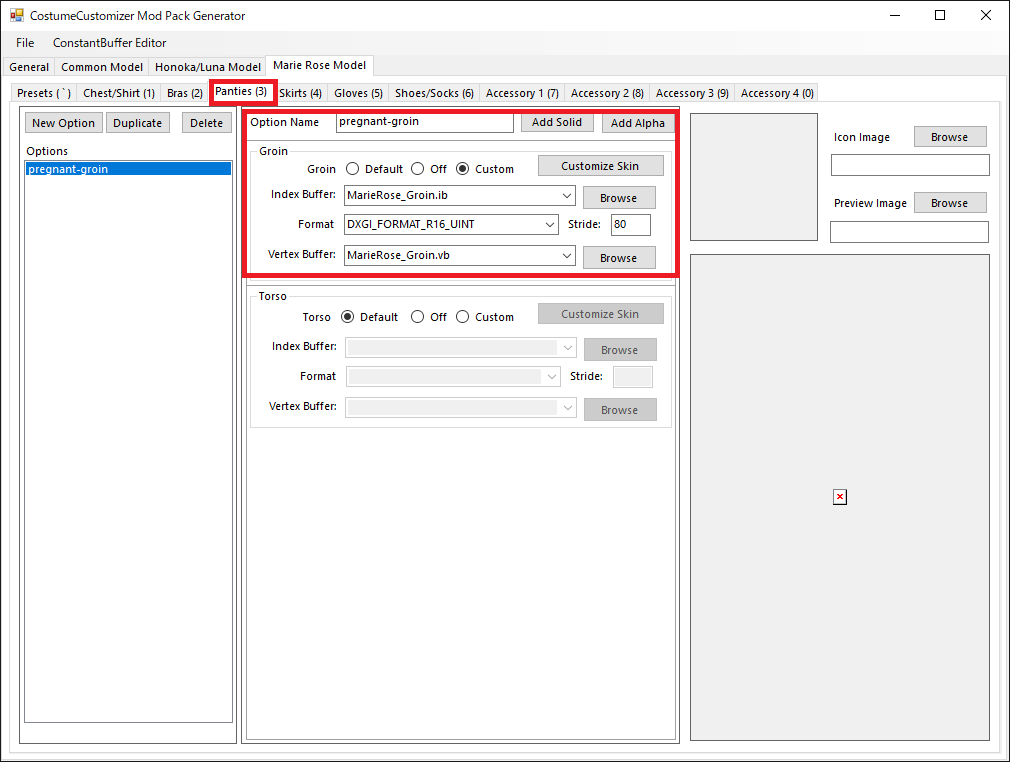Select the Groin Default radio button
This screenshot has height=762, width=1010.
pos(352,169)
